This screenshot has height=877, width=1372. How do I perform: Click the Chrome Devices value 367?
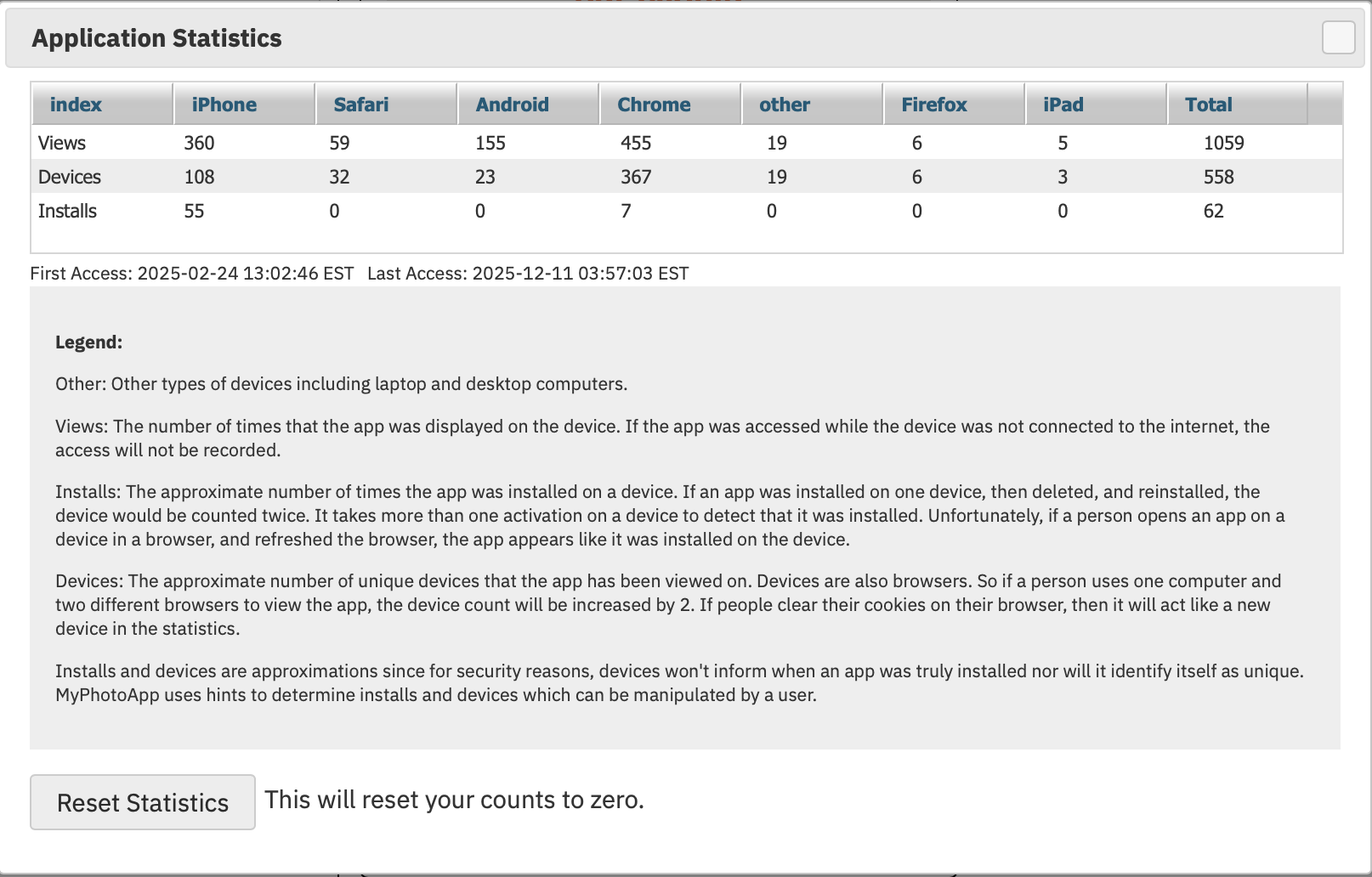click(x=636, y=177)
